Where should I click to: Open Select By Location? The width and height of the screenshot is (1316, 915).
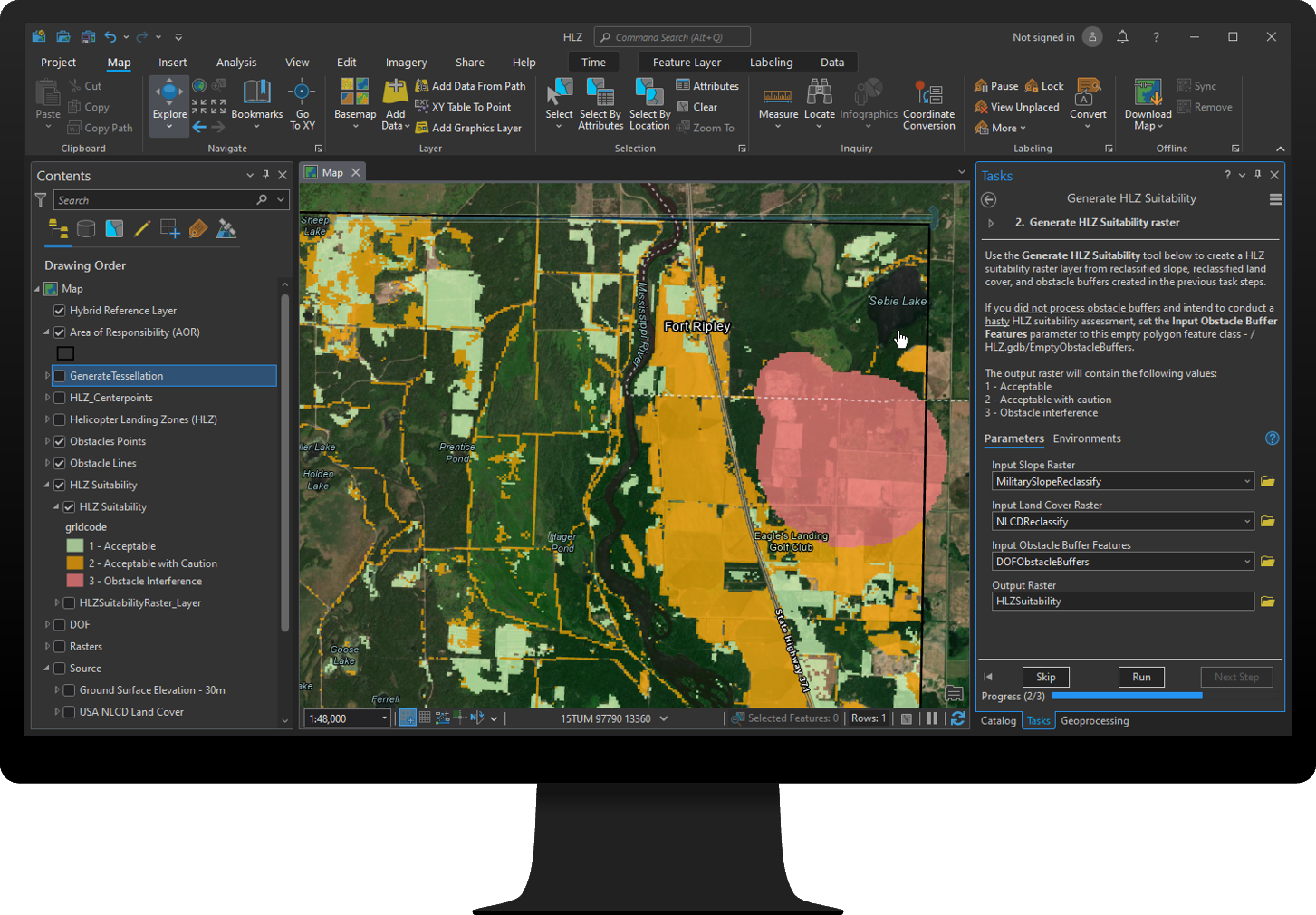[649, 104]
